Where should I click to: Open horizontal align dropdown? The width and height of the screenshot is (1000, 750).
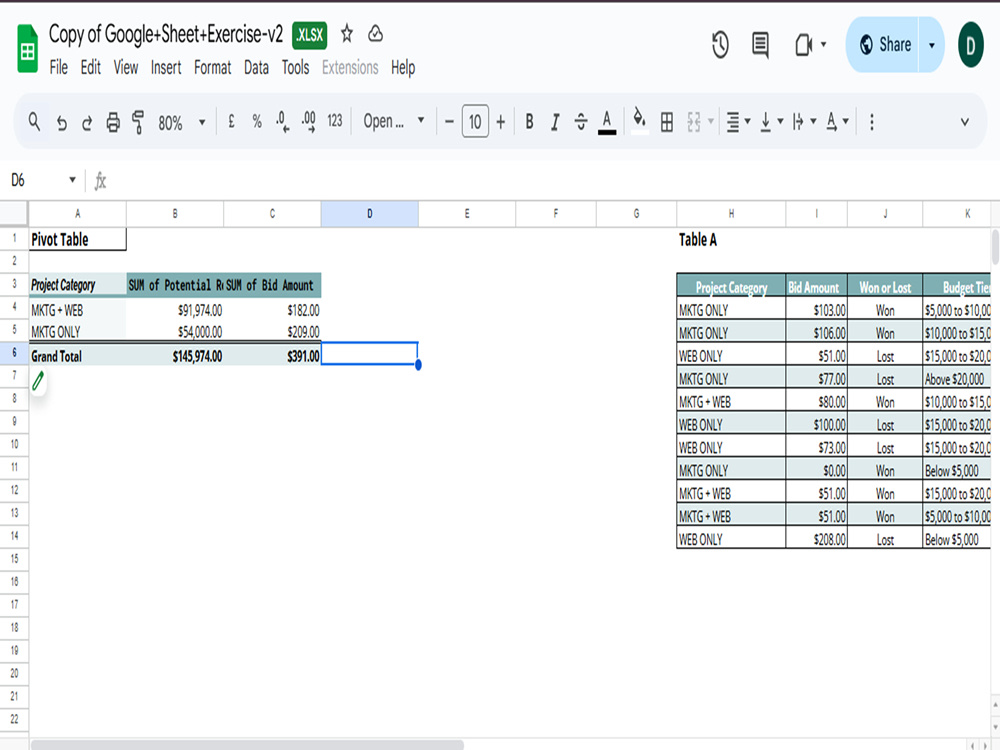coord(739,121)
